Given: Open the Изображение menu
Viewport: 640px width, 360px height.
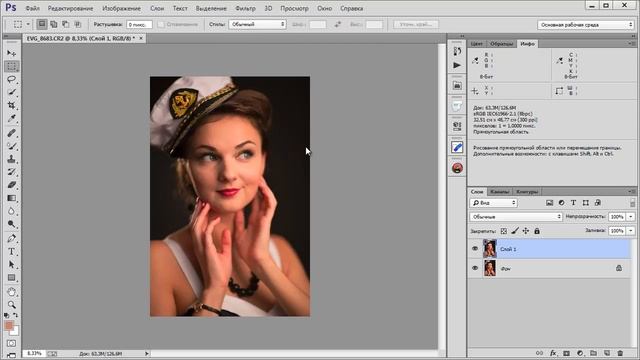Looking at the screenshot, I should point(121,8).
